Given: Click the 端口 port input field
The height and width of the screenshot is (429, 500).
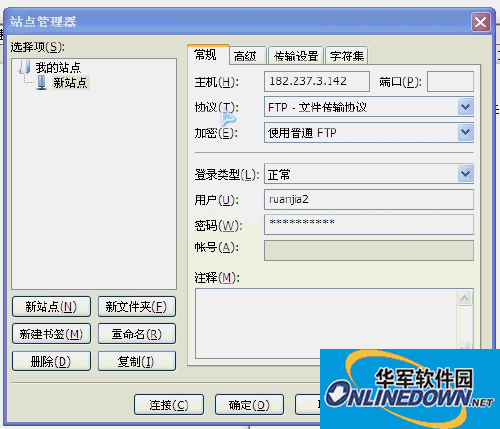Looking at the screenshot, I should tap(450, 81).
